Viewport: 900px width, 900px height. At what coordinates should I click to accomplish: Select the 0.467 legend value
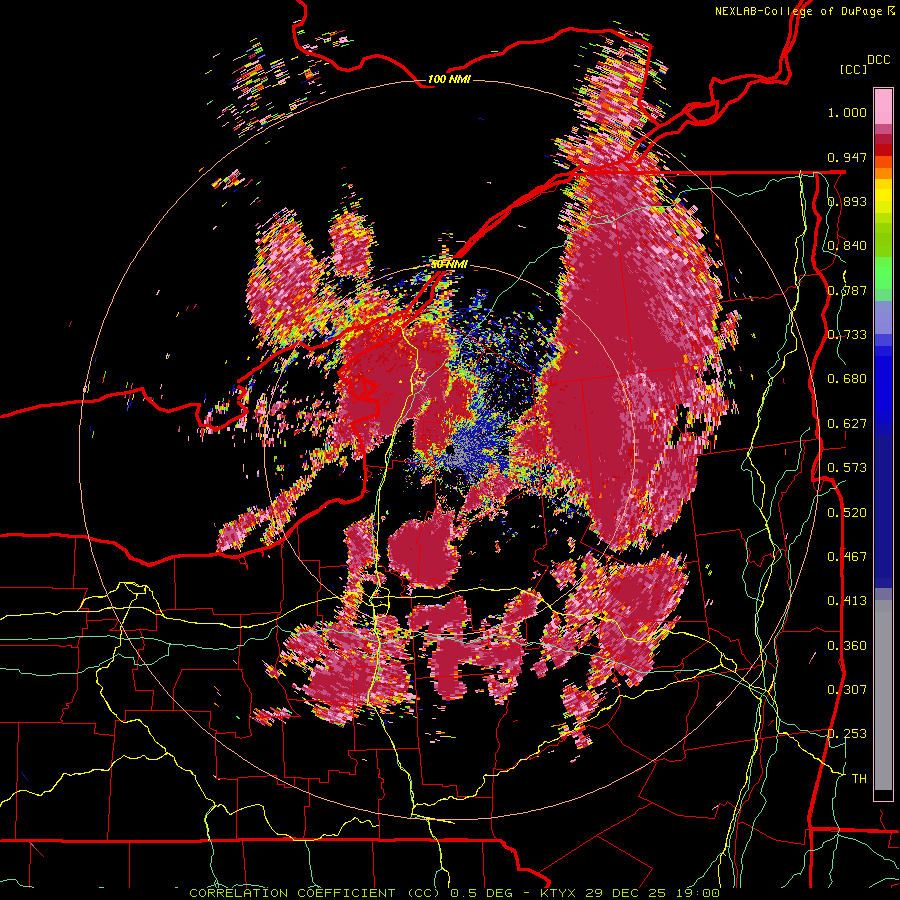(847, 557)
